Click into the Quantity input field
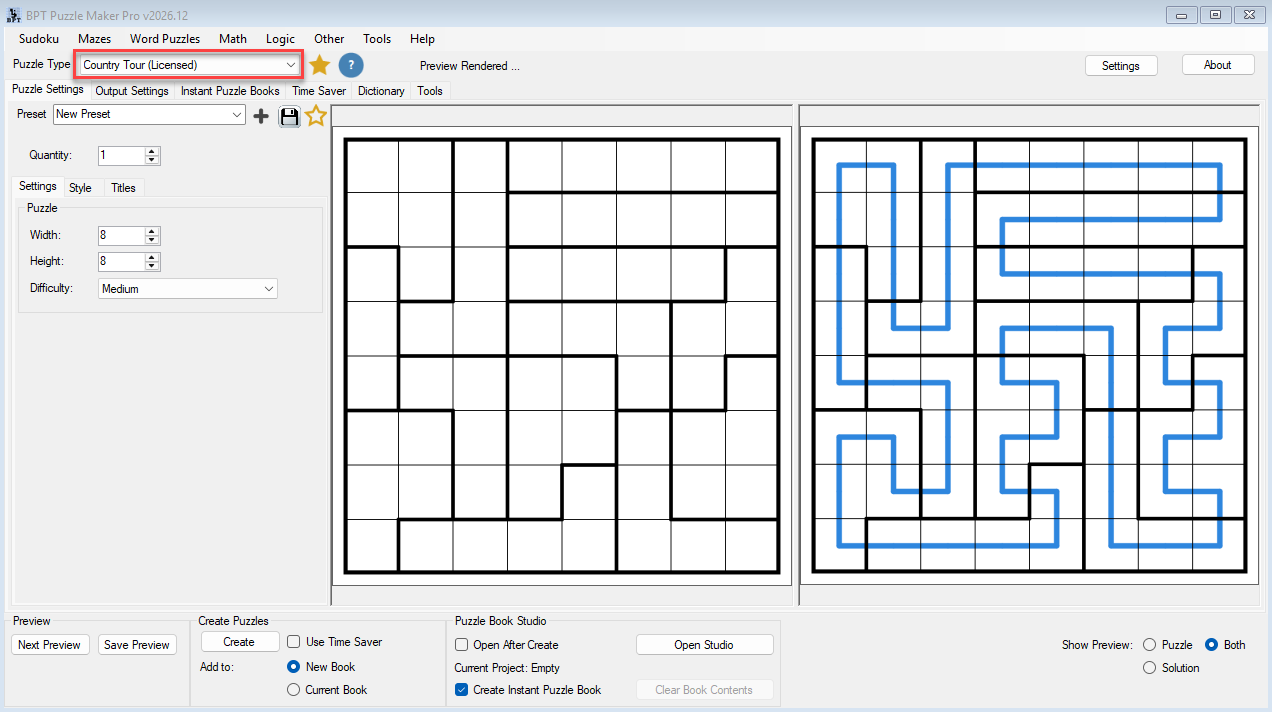 121,156
